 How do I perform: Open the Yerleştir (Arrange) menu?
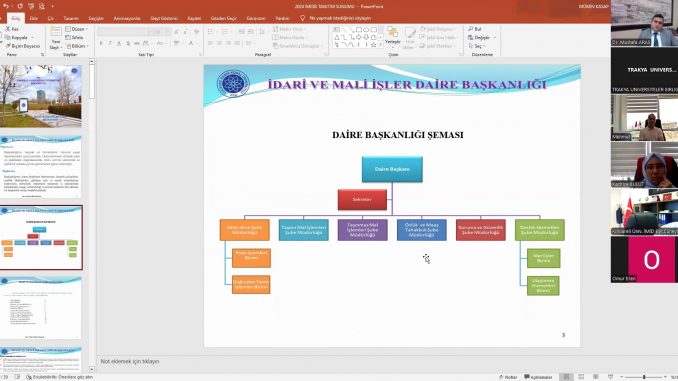click(393, 36)
